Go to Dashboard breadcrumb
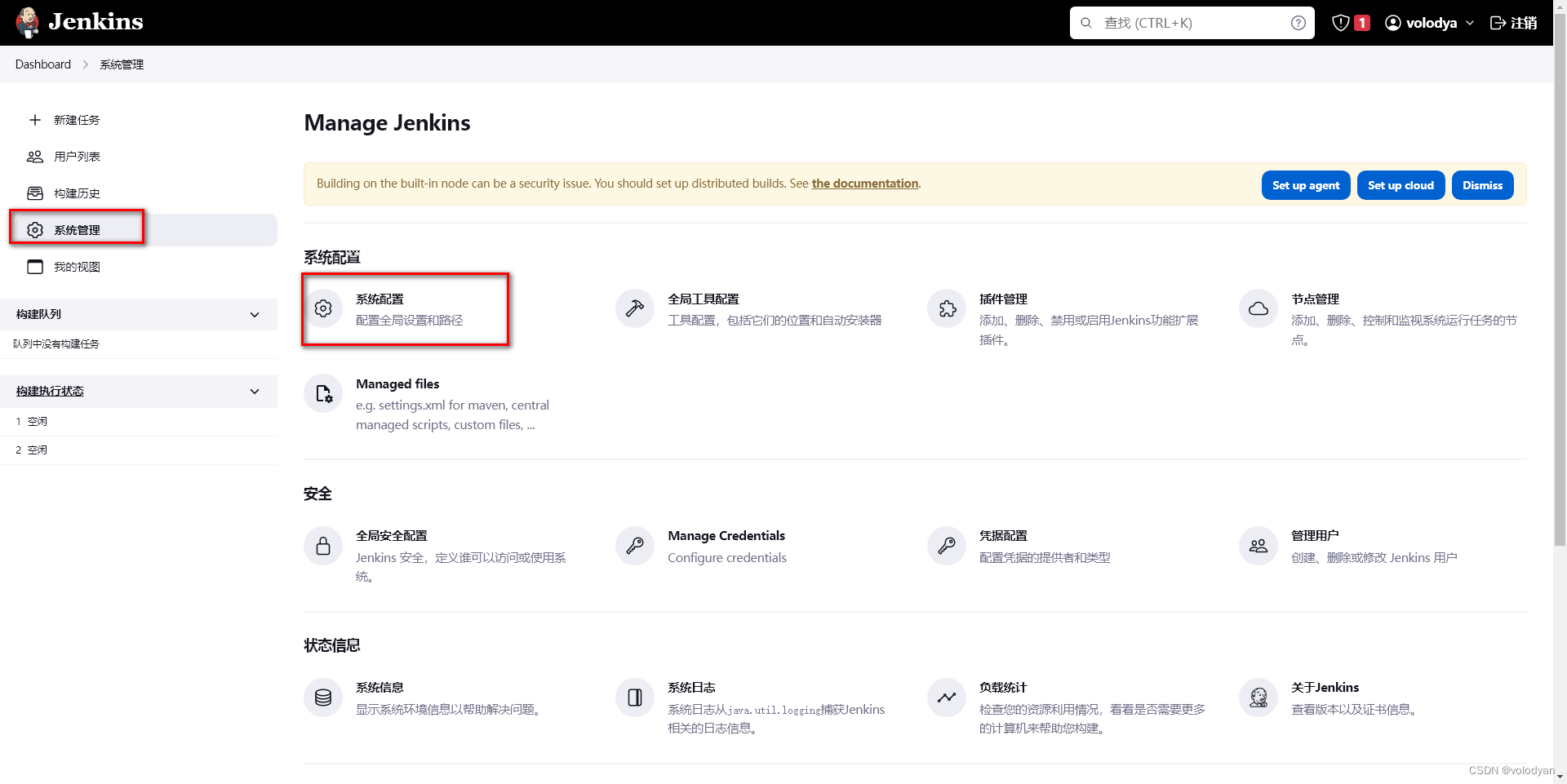 [x=43, y=64]
